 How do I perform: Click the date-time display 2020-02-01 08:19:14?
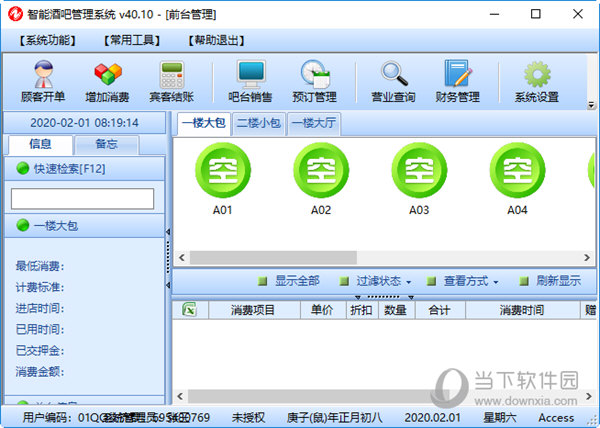[x=85, y=123]
